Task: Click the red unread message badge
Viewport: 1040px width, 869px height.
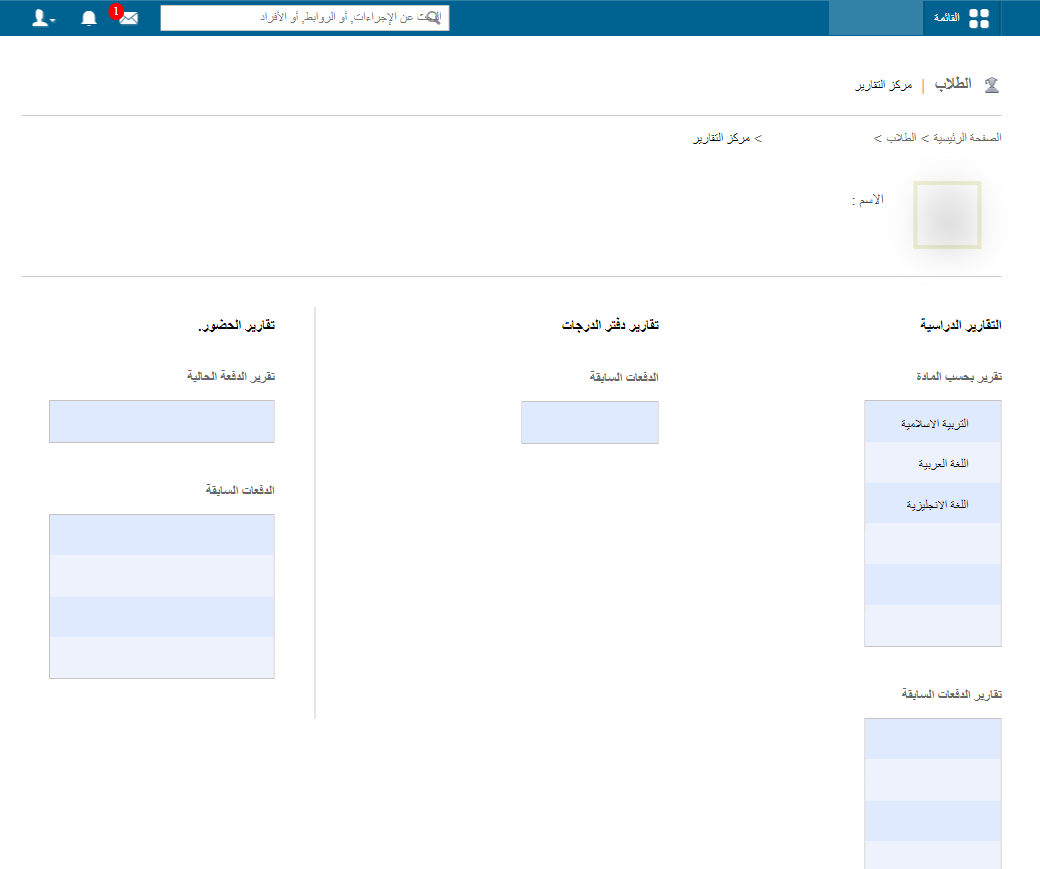Action: pyautogui.click(x=116, y=11)
